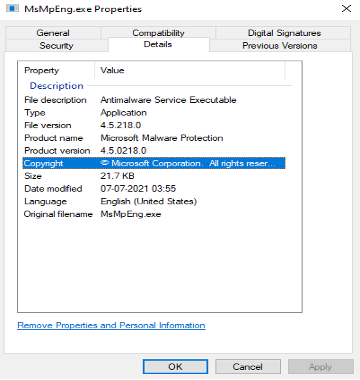The image size is (360, 380).
Task: Select the Details tab
Action: click(x=158, y=44)
